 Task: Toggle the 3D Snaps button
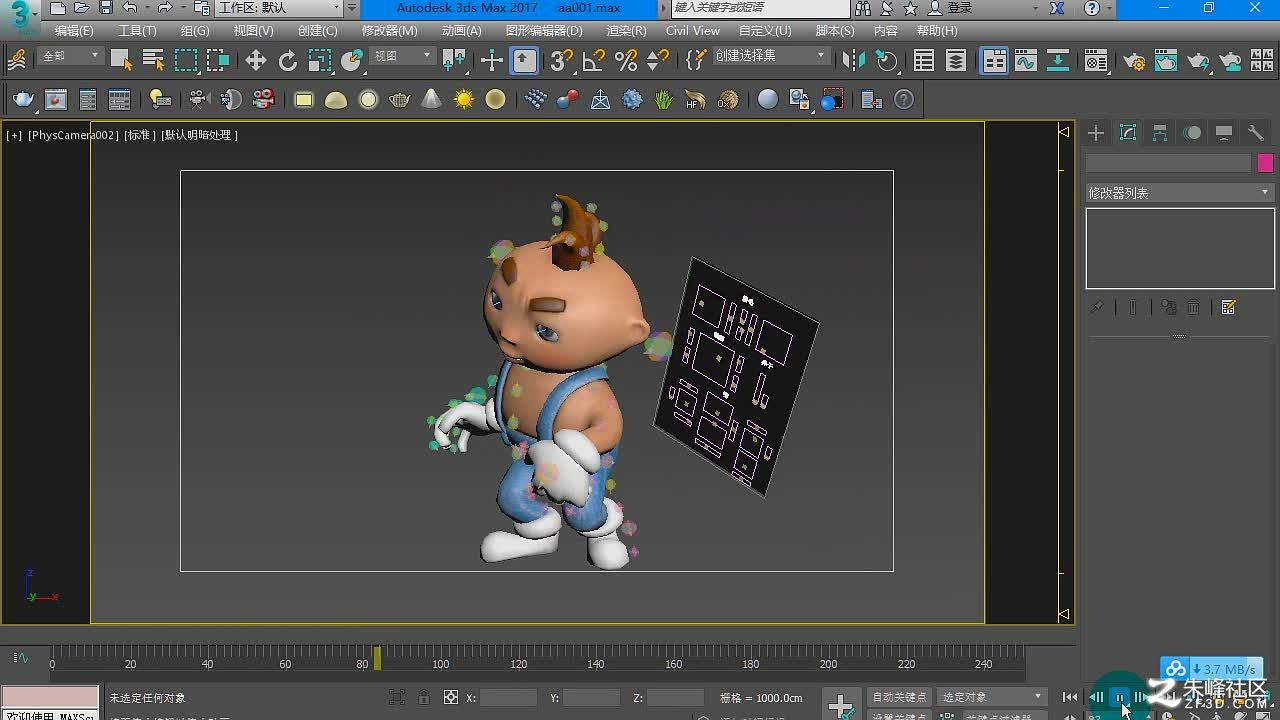[x=562, y=60]
